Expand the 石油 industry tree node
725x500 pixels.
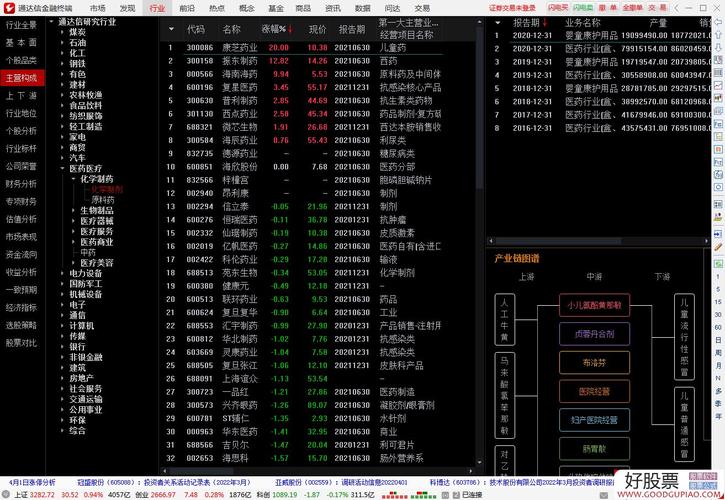coord(62,43)
